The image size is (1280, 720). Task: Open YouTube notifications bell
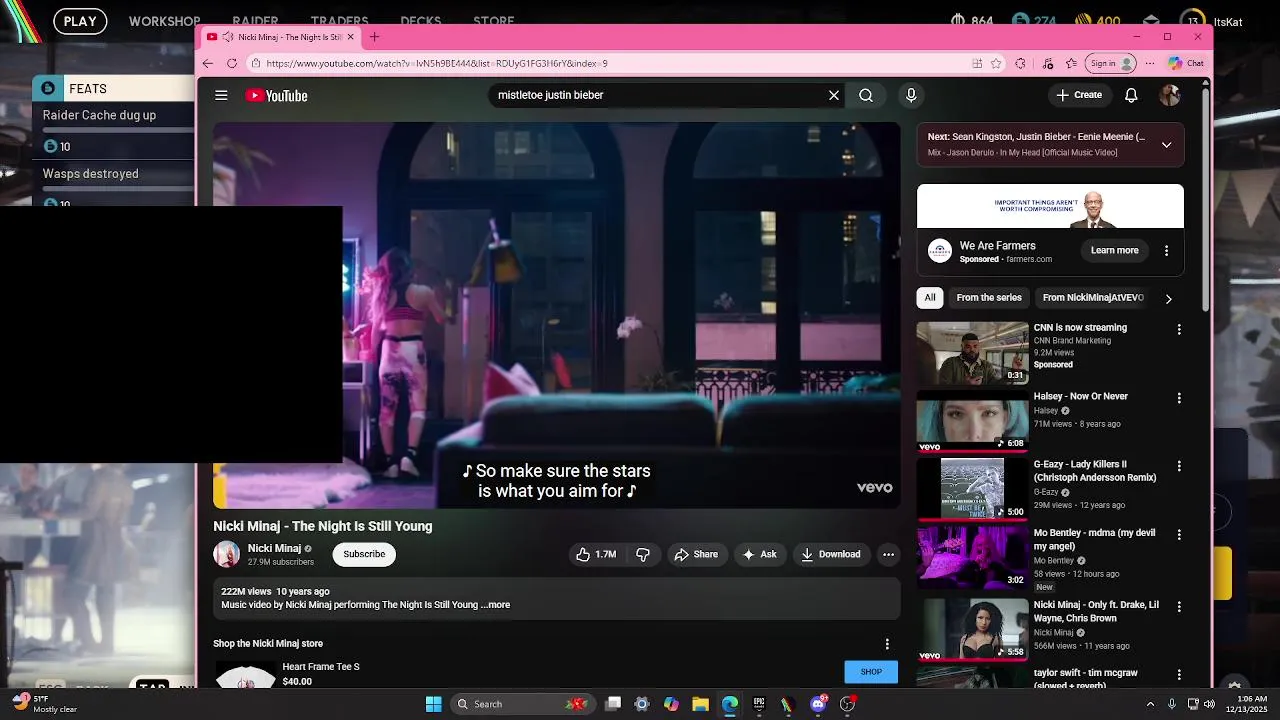1131,95
